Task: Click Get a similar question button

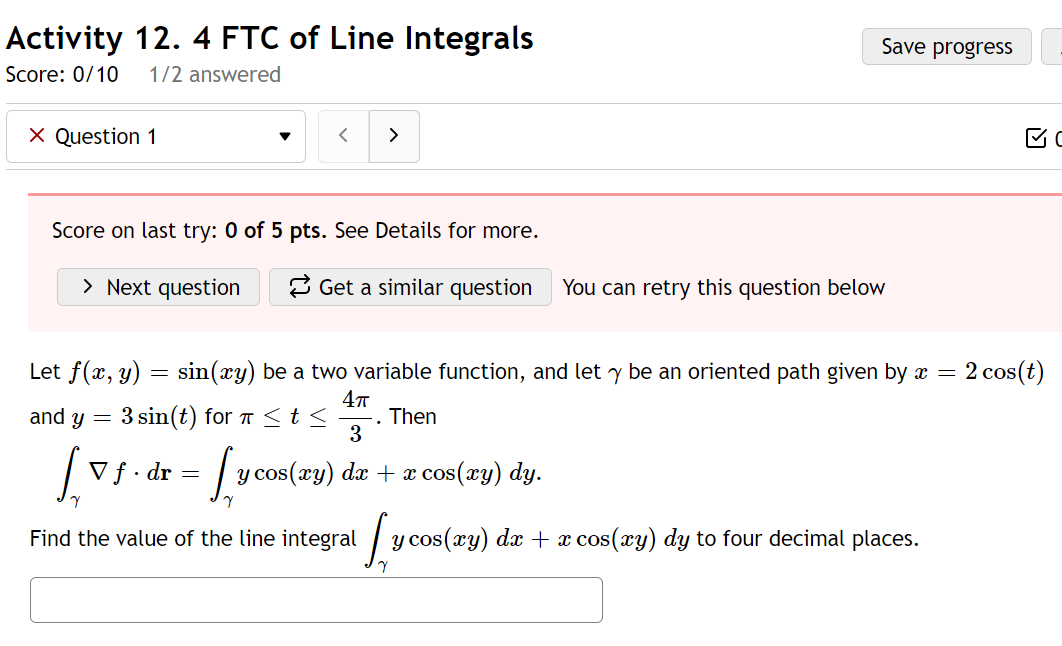Action: coord(410,287)
